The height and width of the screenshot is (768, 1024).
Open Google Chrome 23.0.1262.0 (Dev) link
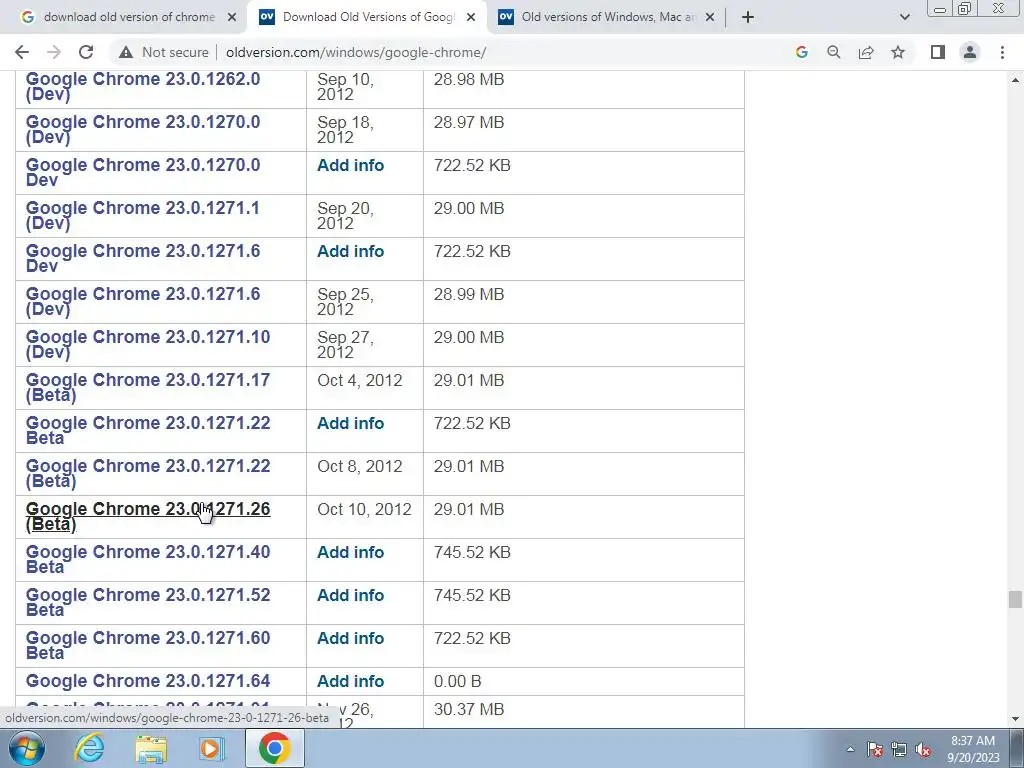(x=143, y=86)
